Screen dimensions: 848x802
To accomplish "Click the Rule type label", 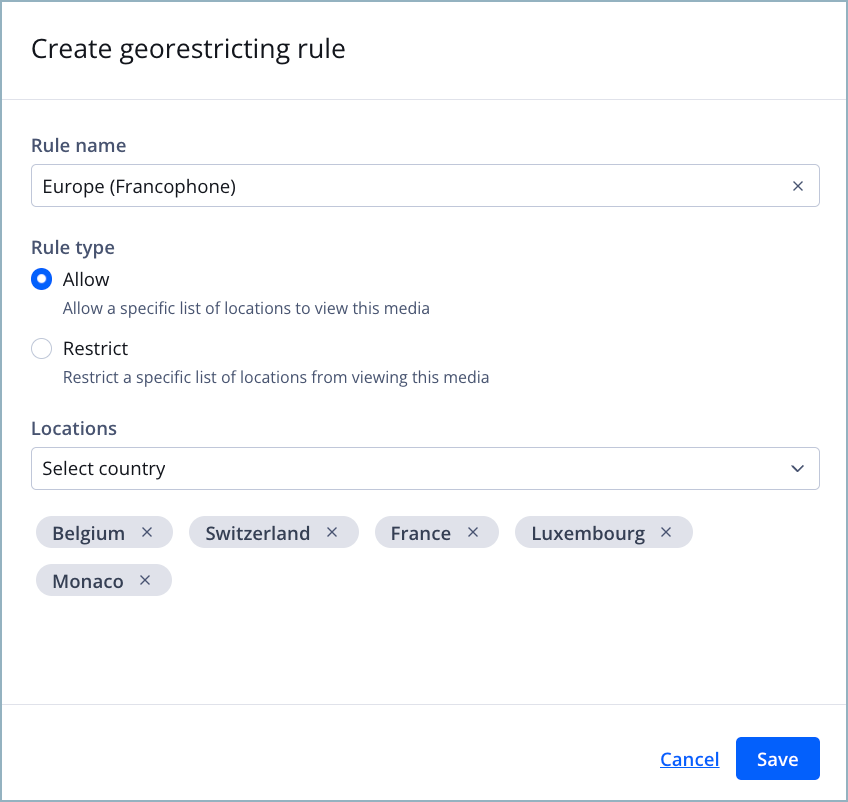I will coord(73,248).
